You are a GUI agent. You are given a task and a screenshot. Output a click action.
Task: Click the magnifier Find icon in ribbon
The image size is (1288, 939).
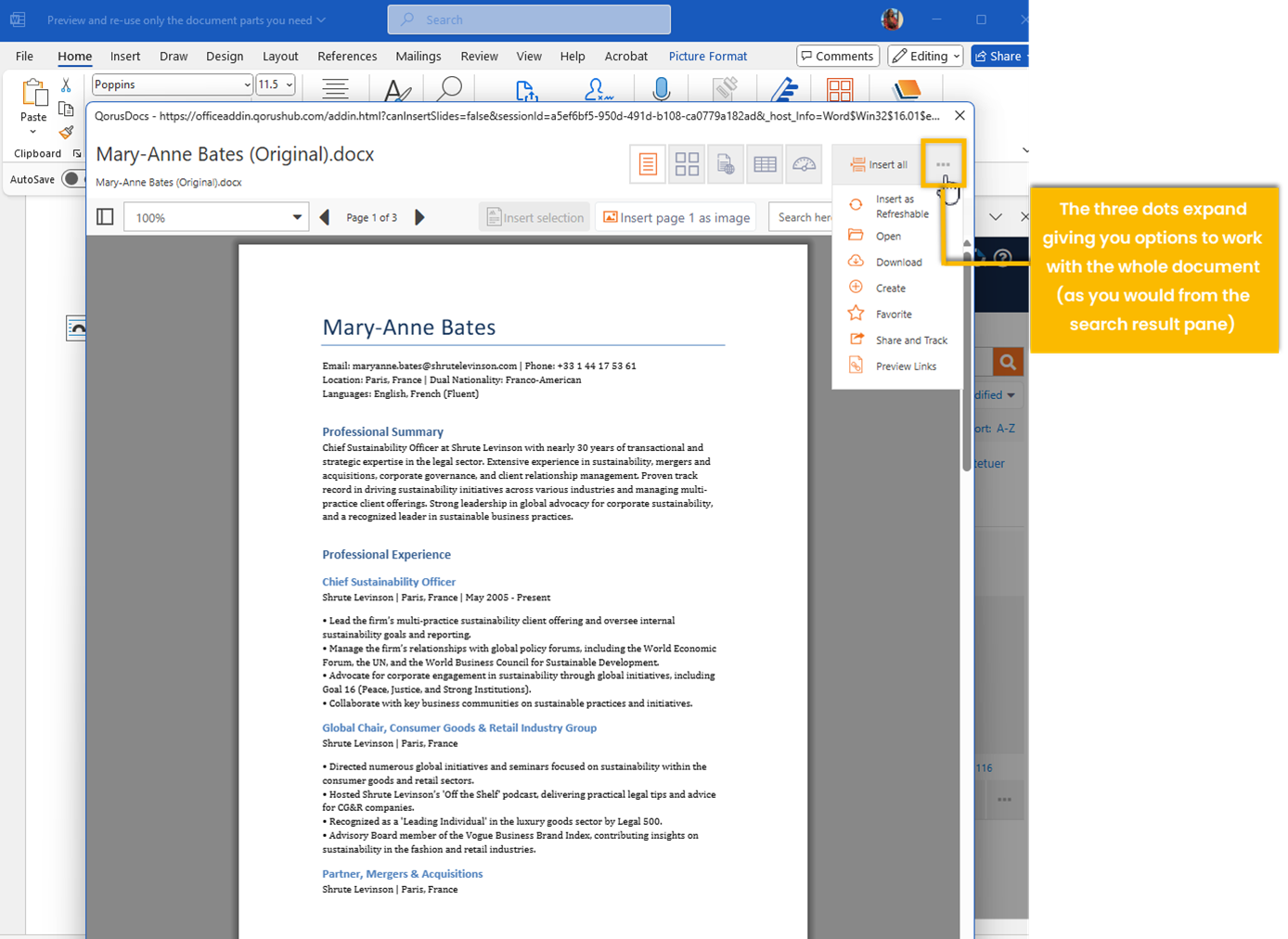[x=450, y=89]
